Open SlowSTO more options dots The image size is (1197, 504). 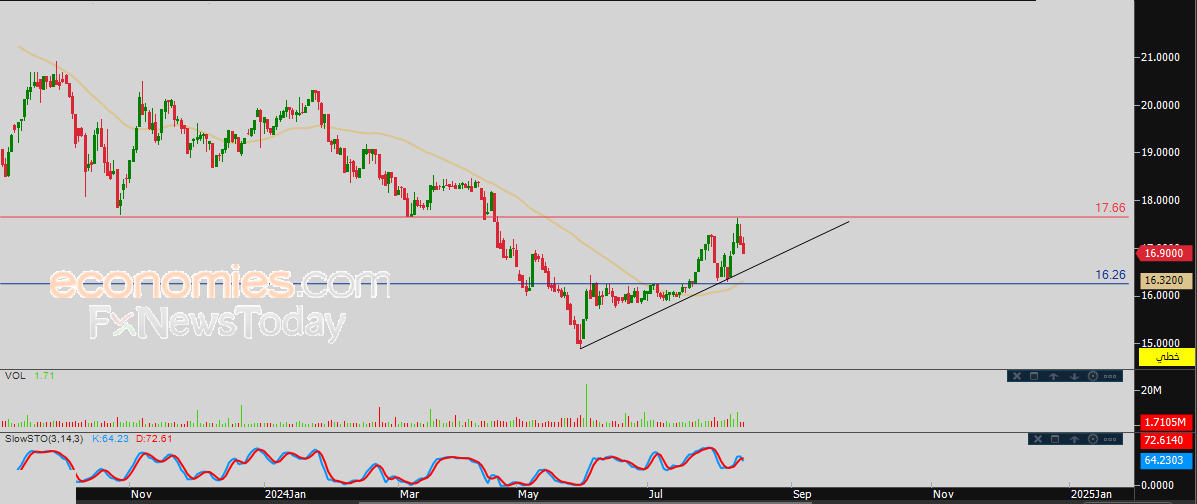(x=1112, y=438)
